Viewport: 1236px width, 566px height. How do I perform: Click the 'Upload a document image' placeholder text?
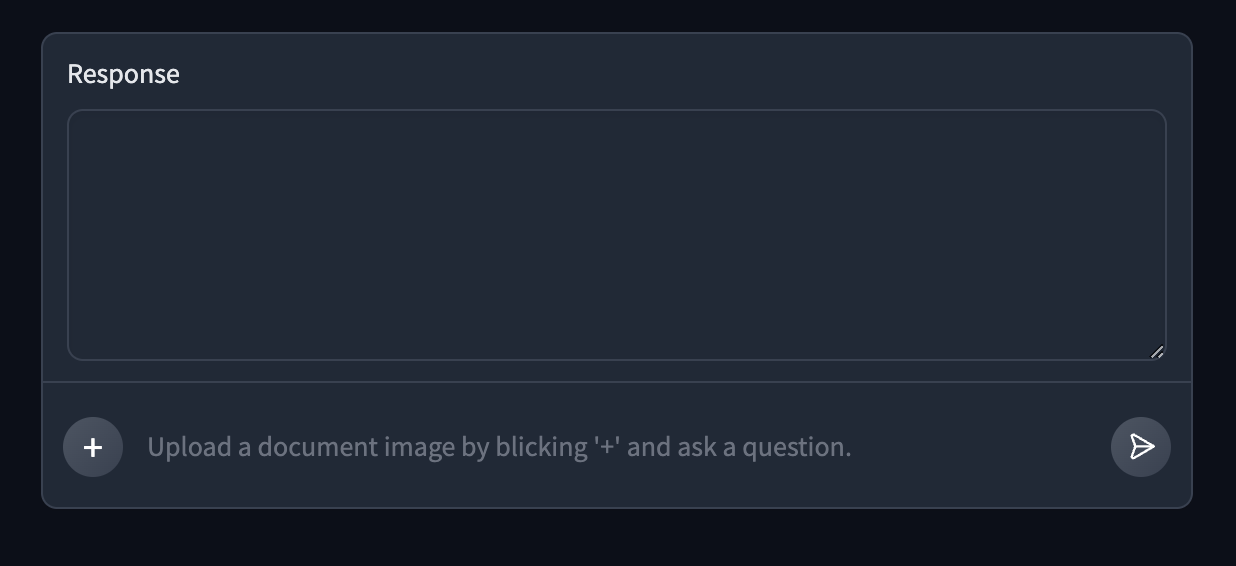[499, 447]
